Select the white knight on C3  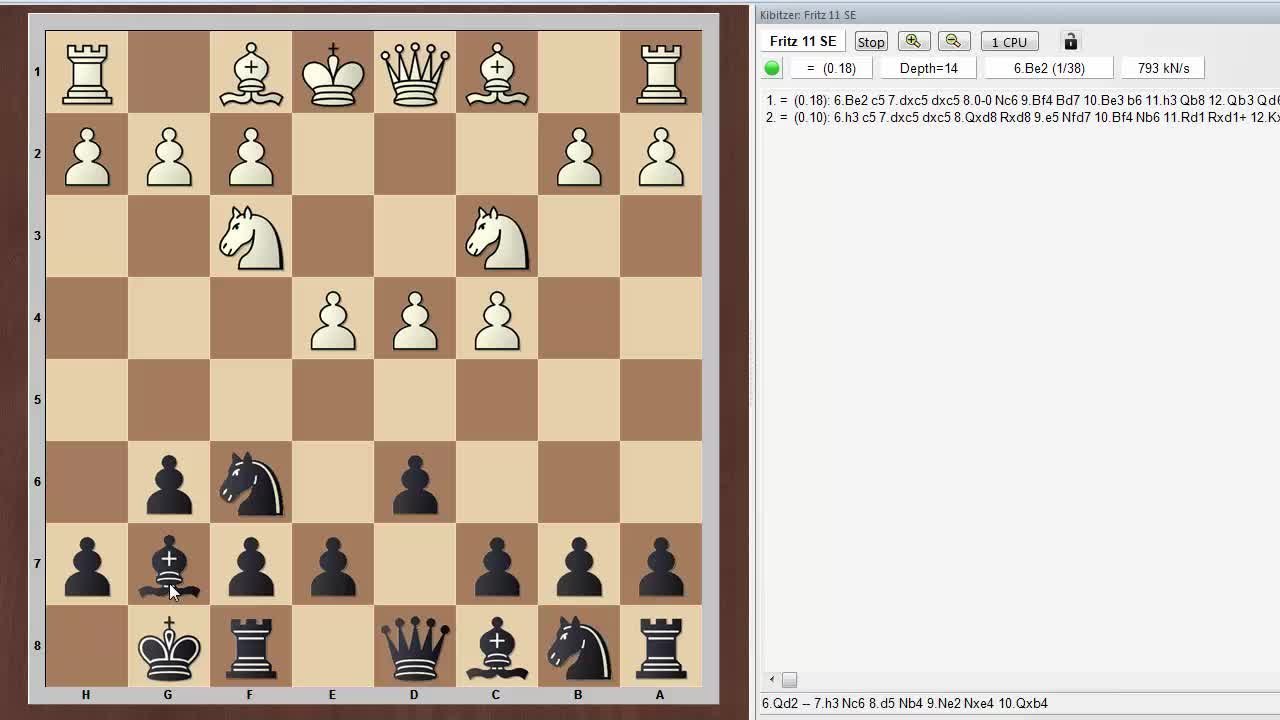[497, 236]
